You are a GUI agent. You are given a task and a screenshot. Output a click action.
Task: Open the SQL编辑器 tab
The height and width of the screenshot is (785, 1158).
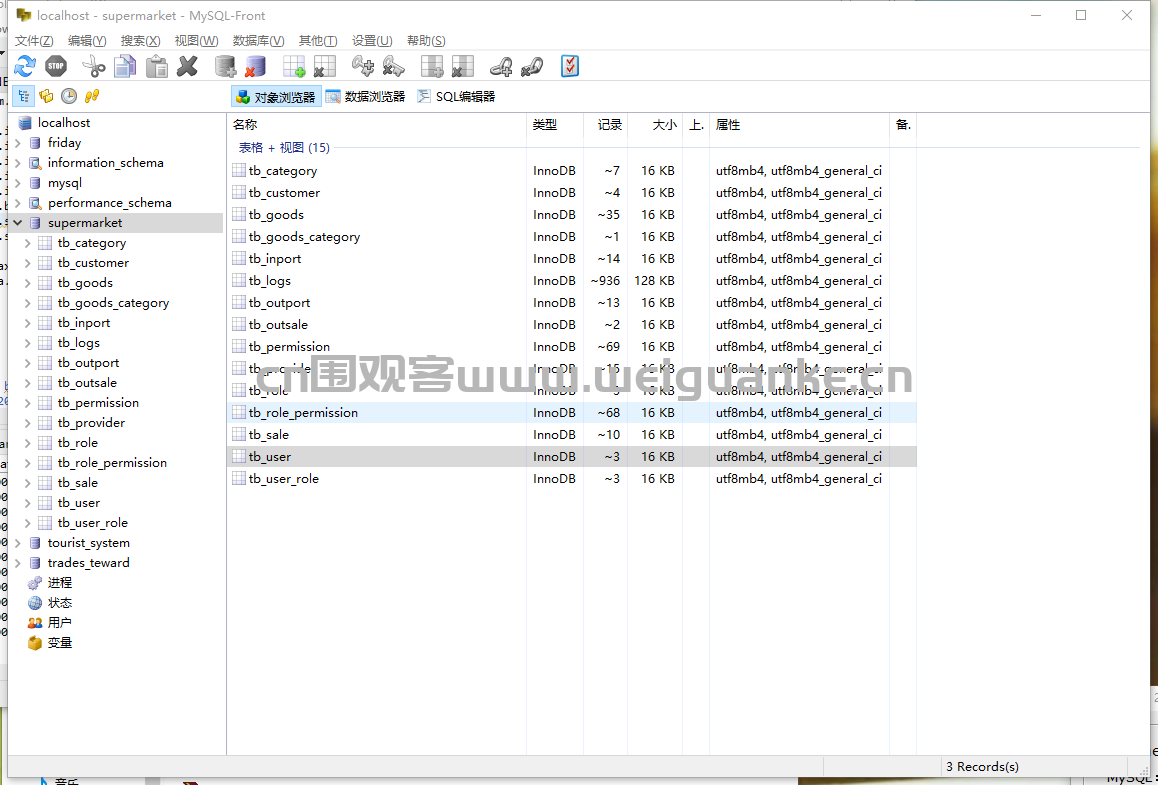[x=456, y=97]
